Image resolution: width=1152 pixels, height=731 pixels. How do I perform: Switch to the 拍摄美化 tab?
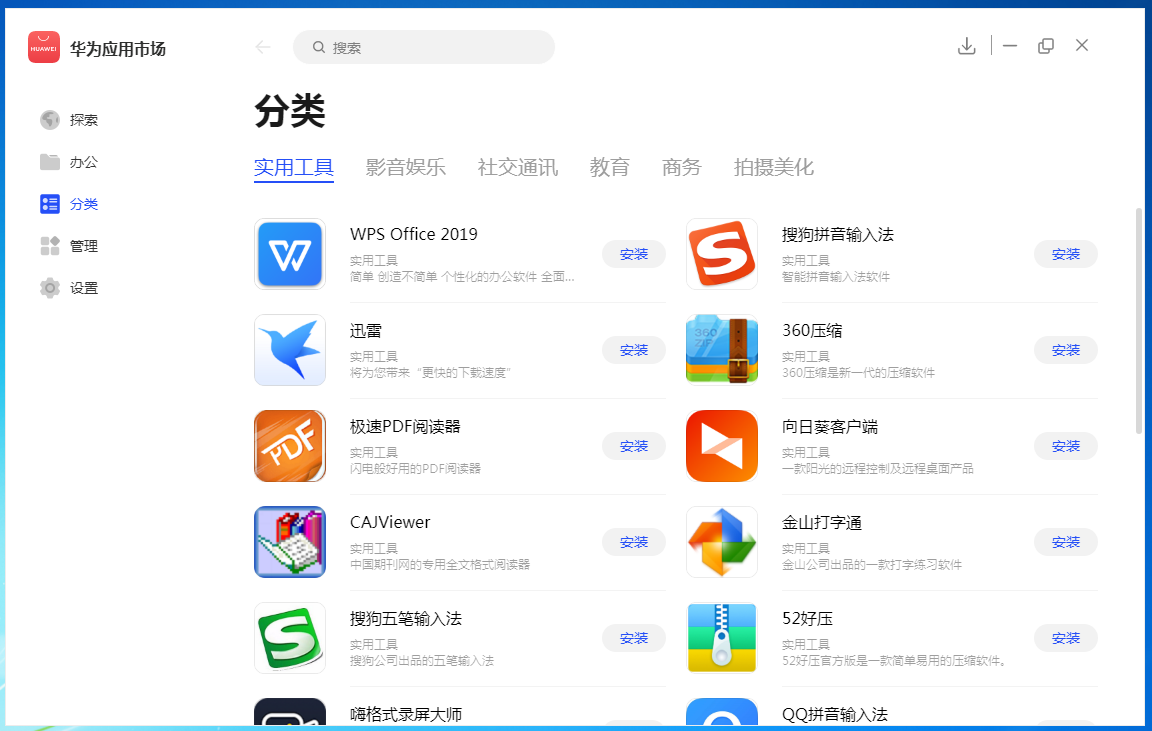tap(774, 168)
